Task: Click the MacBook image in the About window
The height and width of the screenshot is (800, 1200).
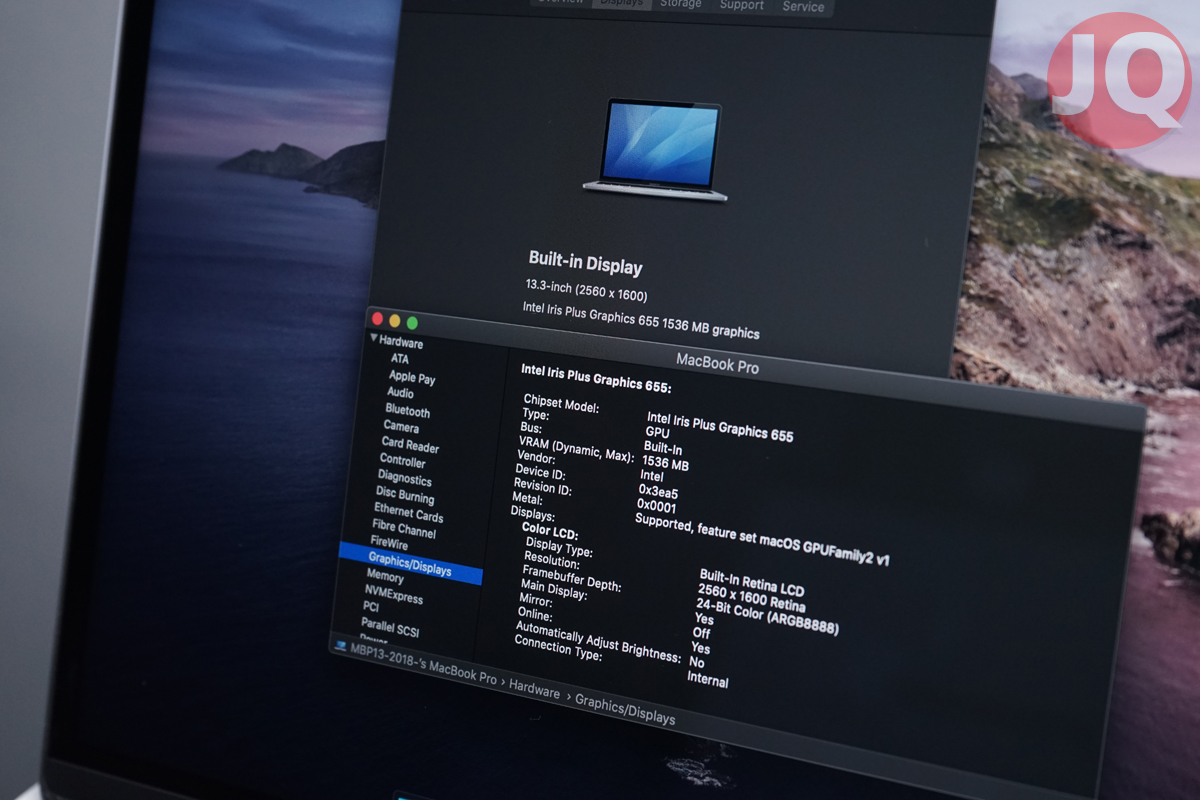Action: coord(655,151)
